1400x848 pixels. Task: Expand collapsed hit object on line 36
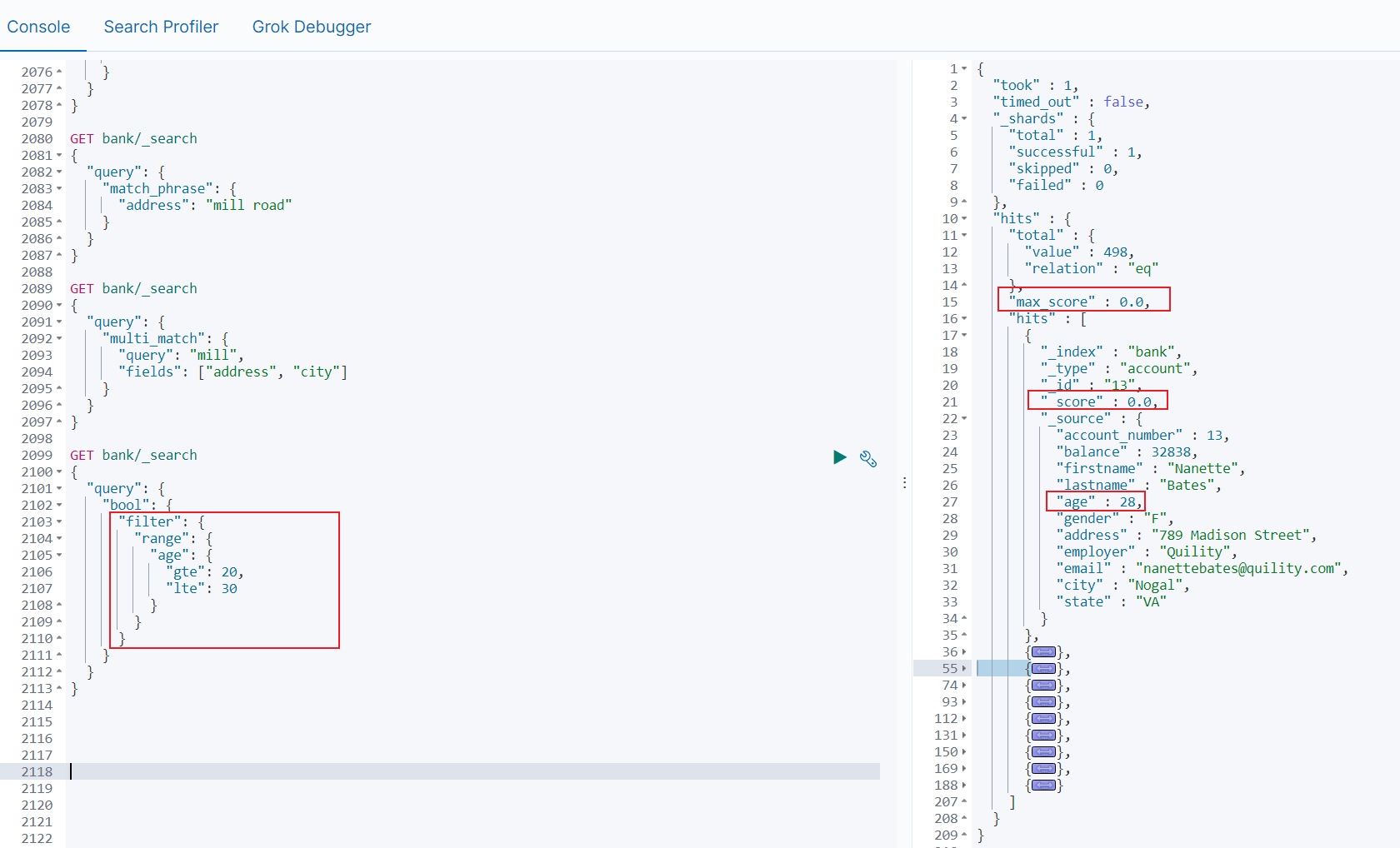tap(1043, 652)
